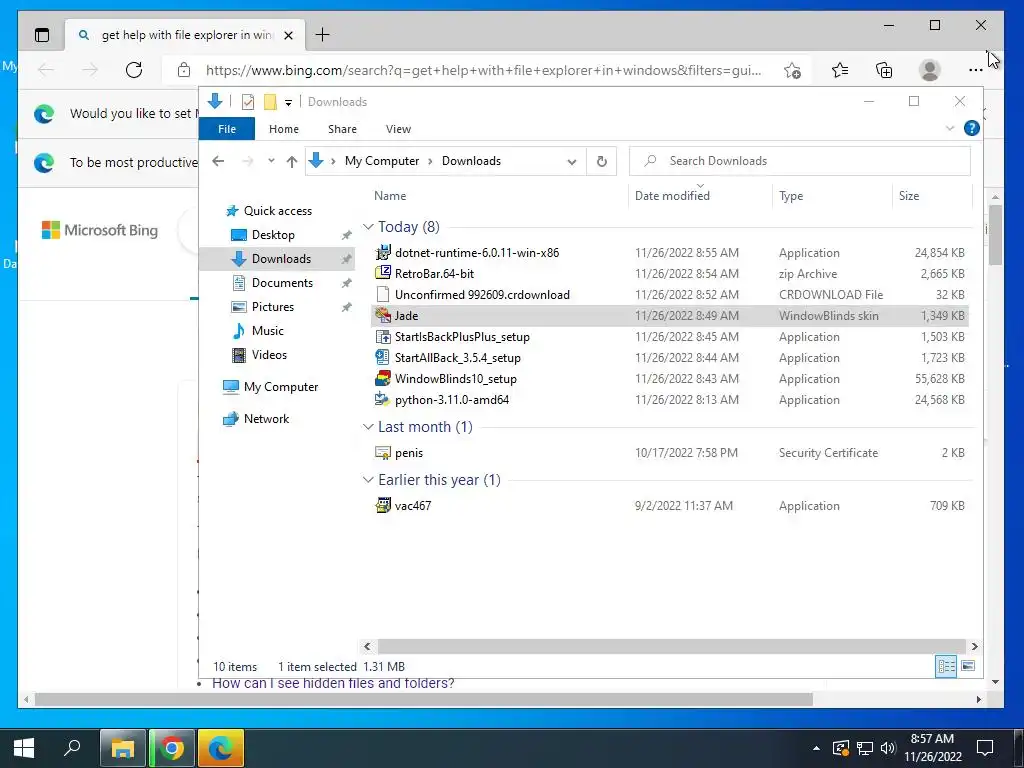Click the 'How can I see hidden files' link
The height and width of the screenshot is (768, 1024).
pyautogui.click(x=333, y=683)
